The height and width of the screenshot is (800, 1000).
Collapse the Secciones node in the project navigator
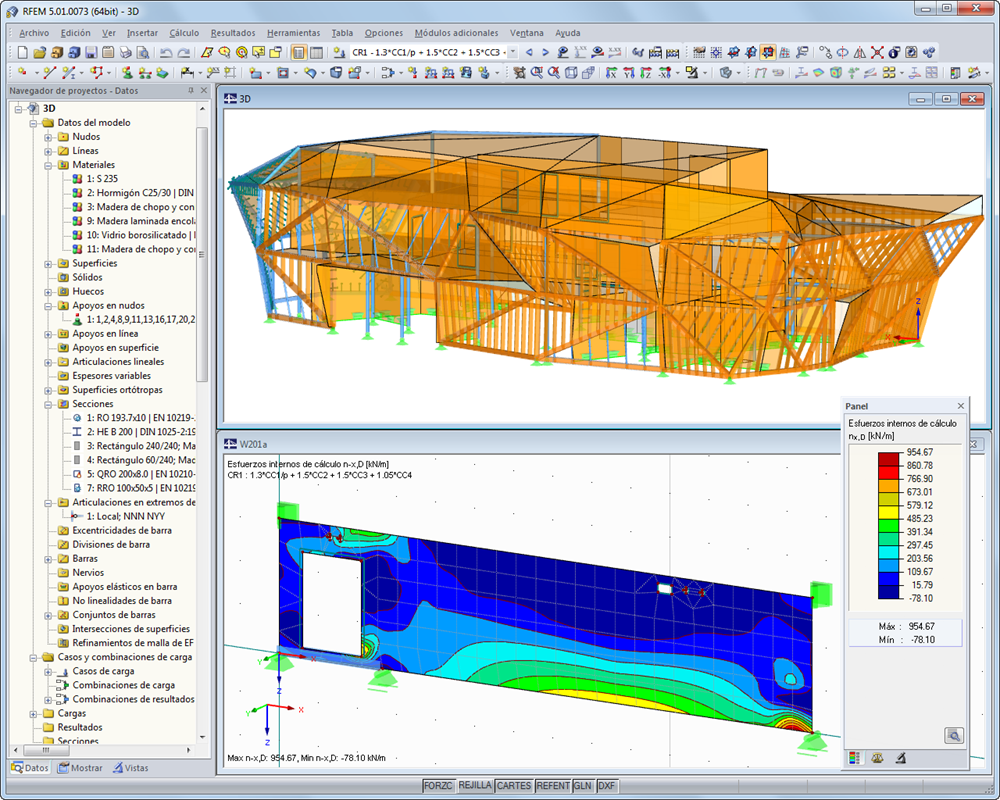click(50, 403)
